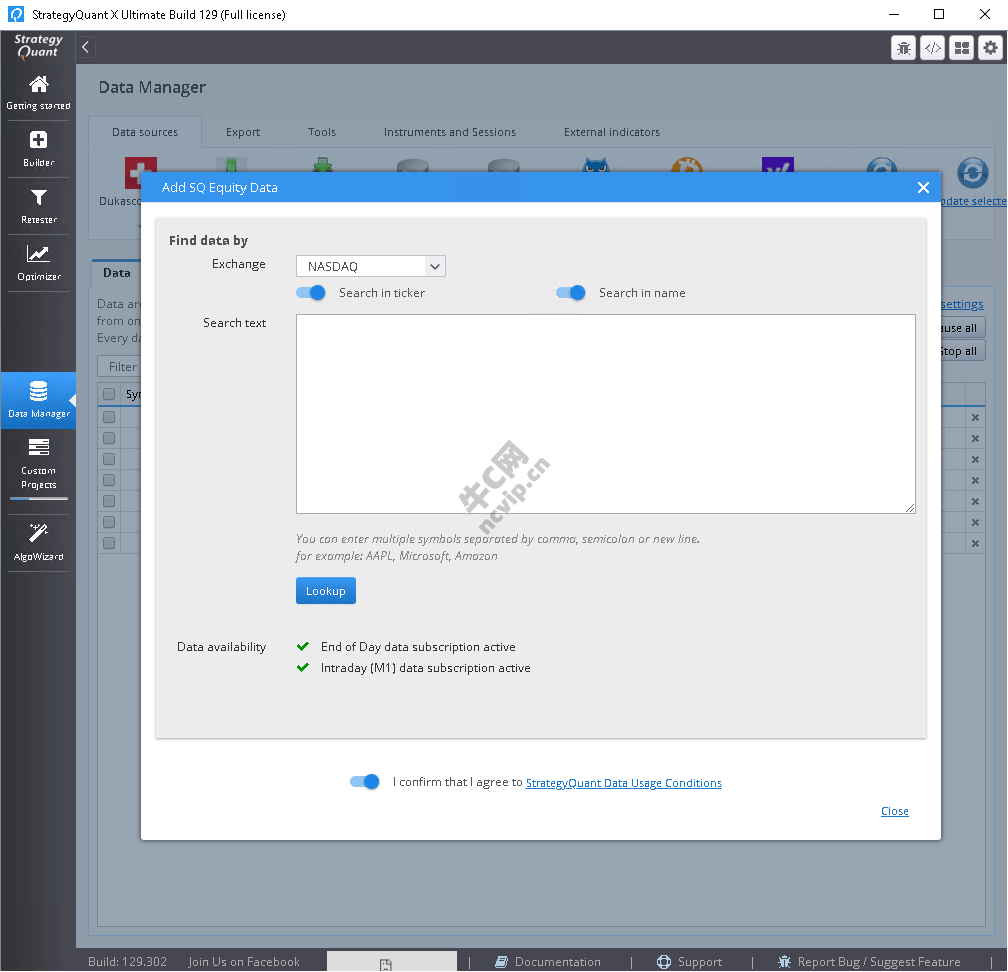1008x972 pixels.
Task: Open settings with the gear icon
Action: [991, 48]
